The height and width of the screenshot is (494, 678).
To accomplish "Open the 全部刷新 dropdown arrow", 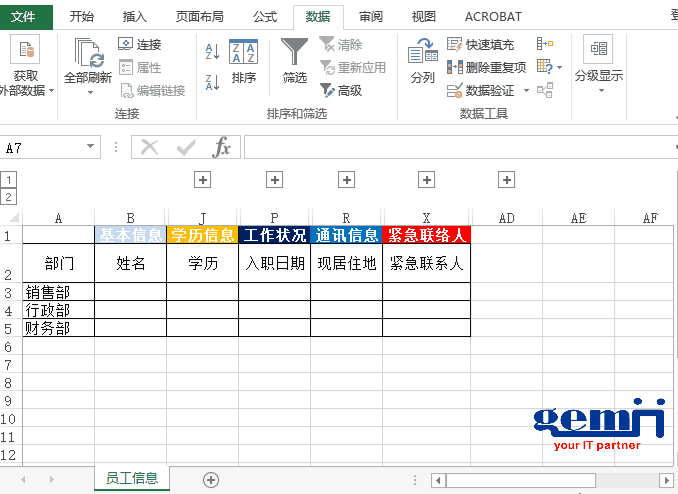I will point(90,92).
